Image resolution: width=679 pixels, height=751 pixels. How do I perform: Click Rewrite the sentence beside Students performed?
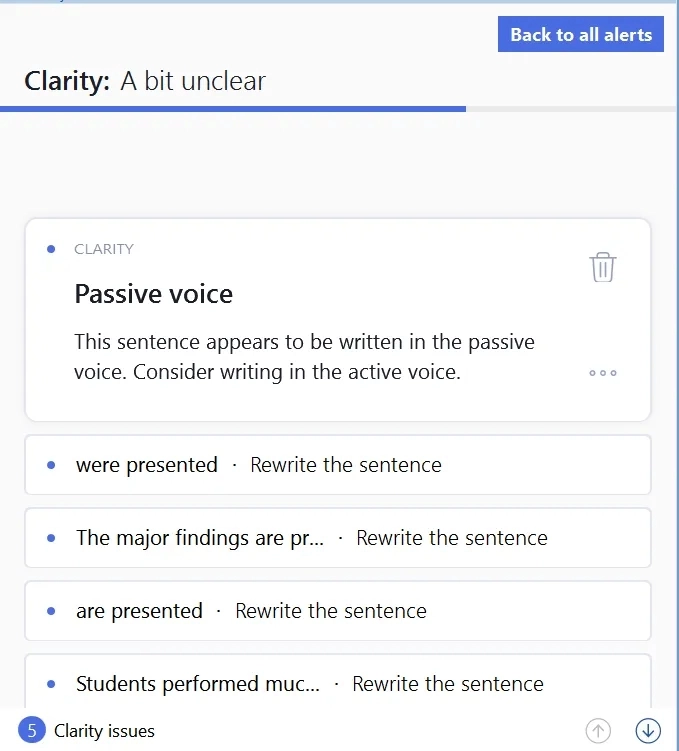pos(448,684)
